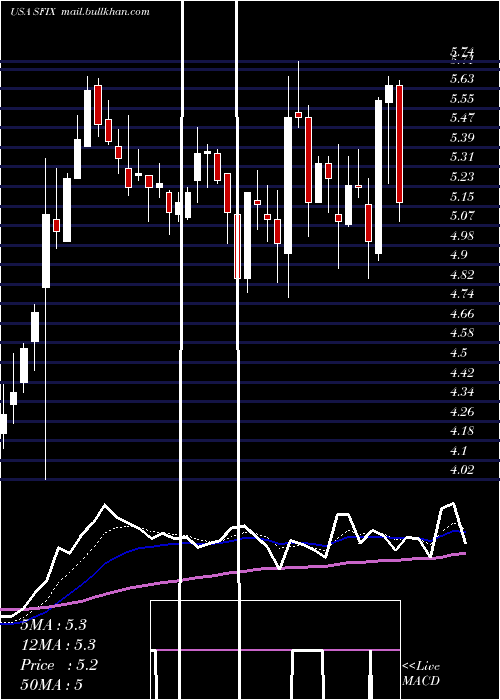Click the '<<Live' label
Image resolution: width=500 pixels, height=700 pixels.
[421, 667]
